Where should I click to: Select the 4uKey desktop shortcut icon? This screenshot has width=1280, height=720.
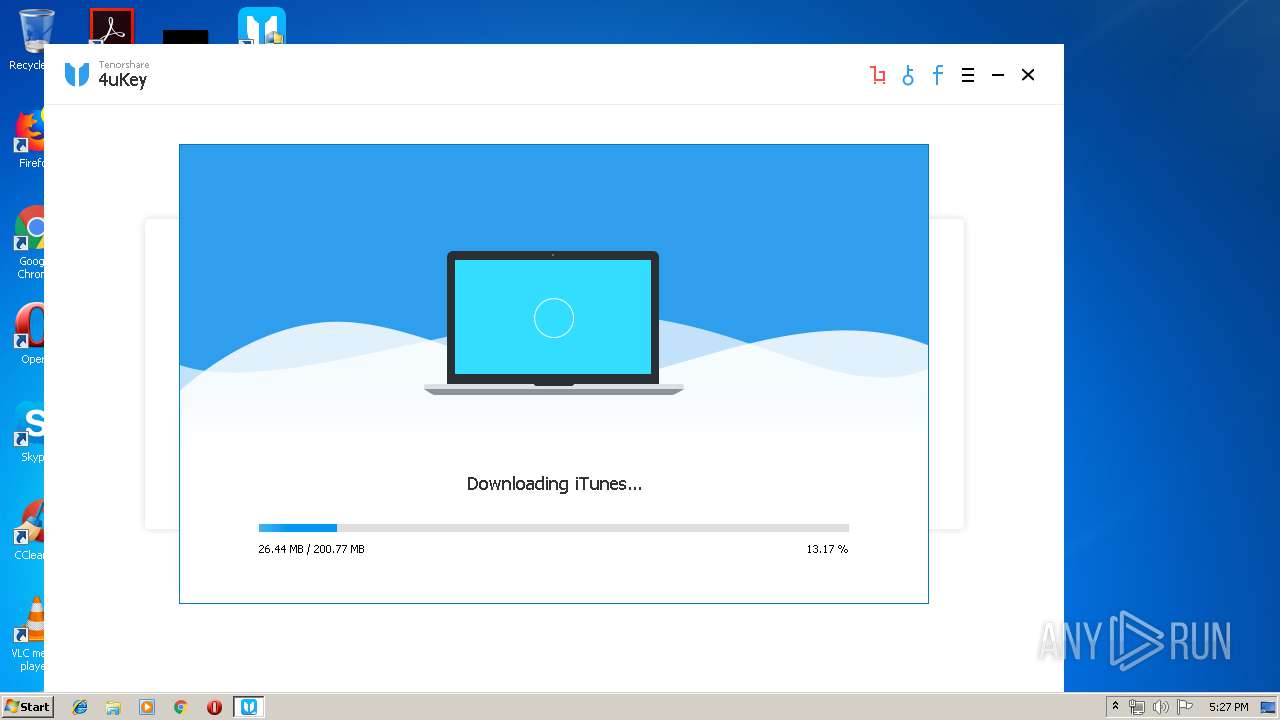[262, 26]
